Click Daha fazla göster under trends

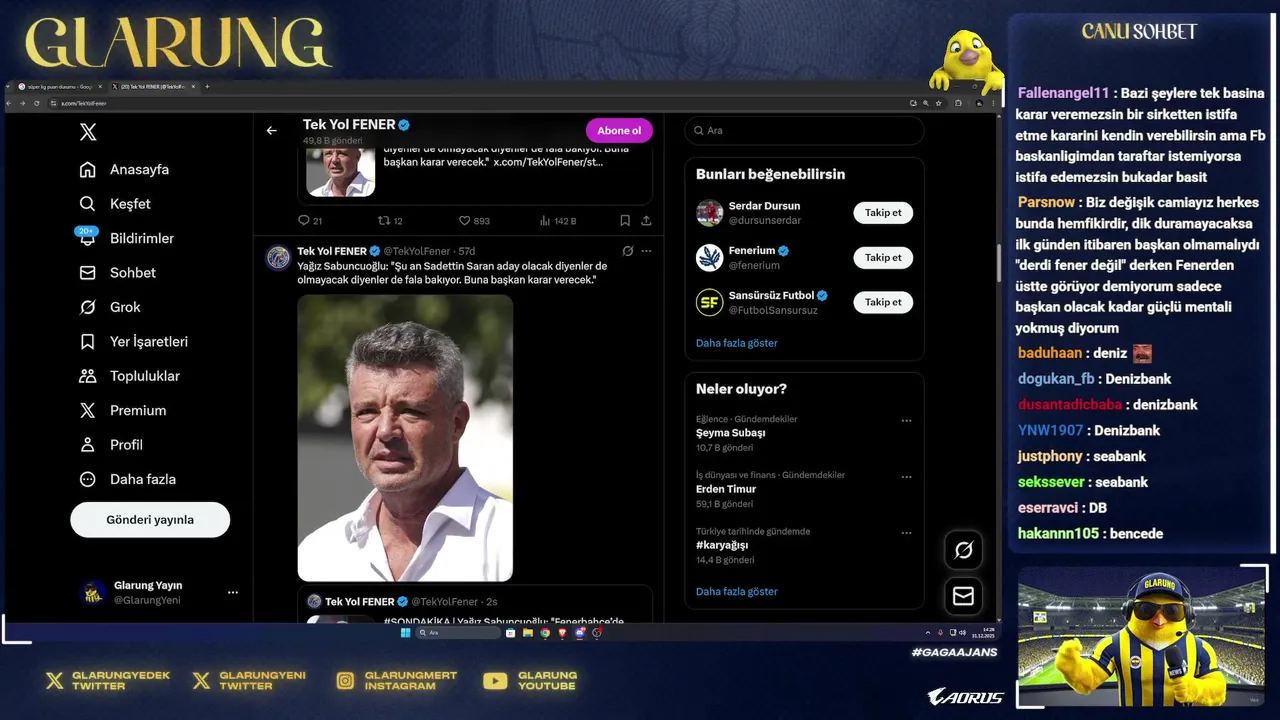737,591
